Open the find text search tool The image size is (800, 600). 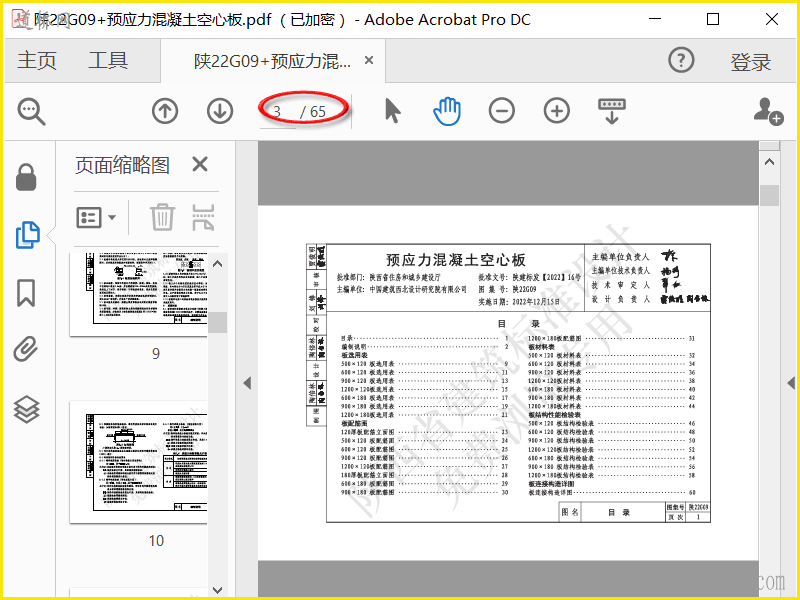[31, 112]
